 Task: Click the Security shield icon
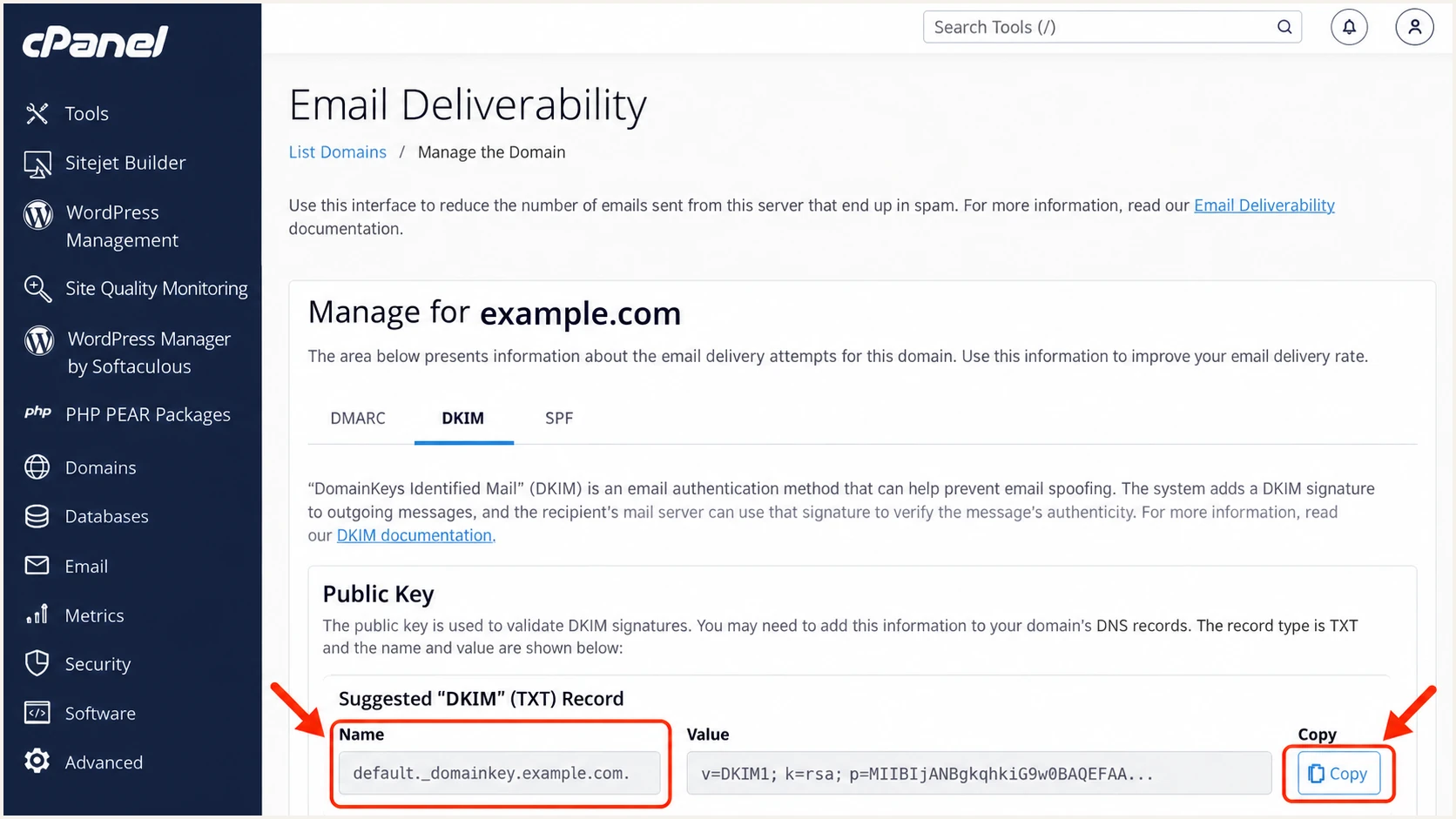pos(37,663)
